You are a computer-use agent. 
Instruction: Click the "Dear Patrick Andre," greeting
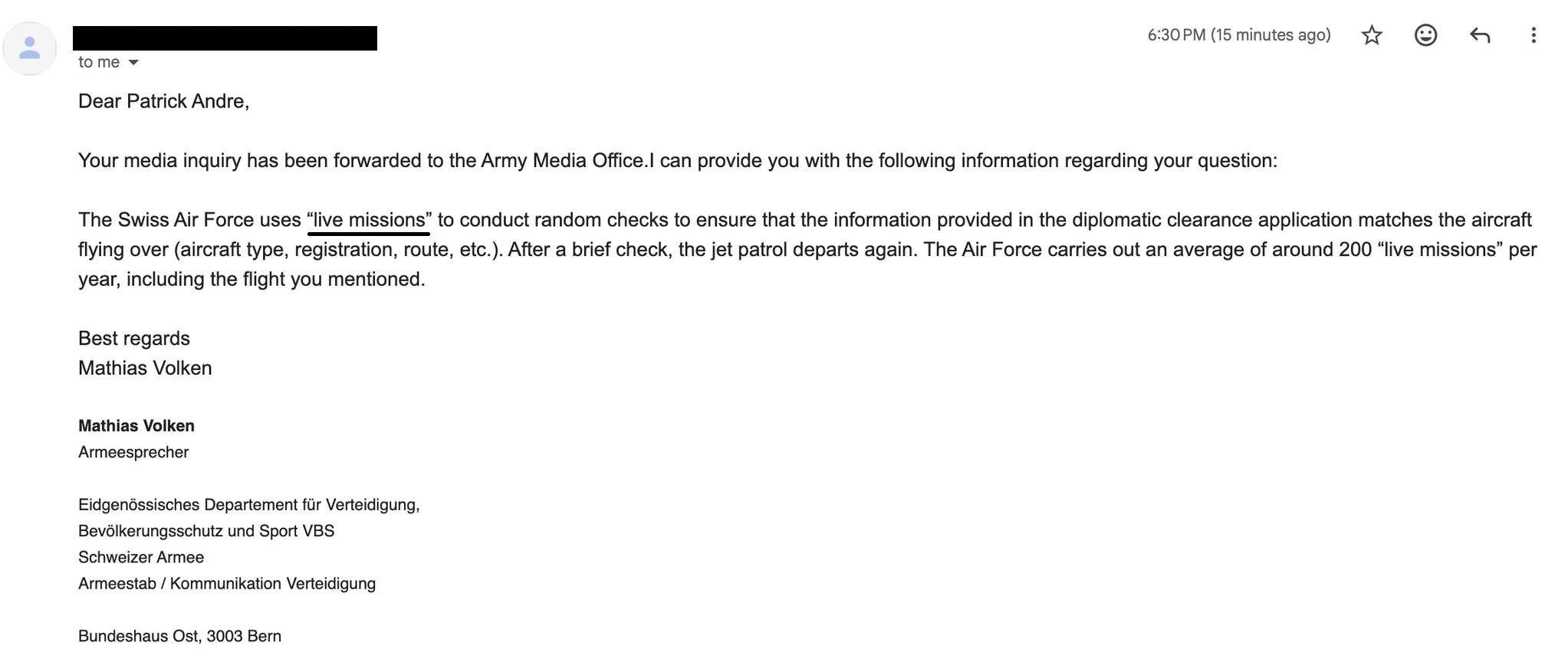point(163,101)
